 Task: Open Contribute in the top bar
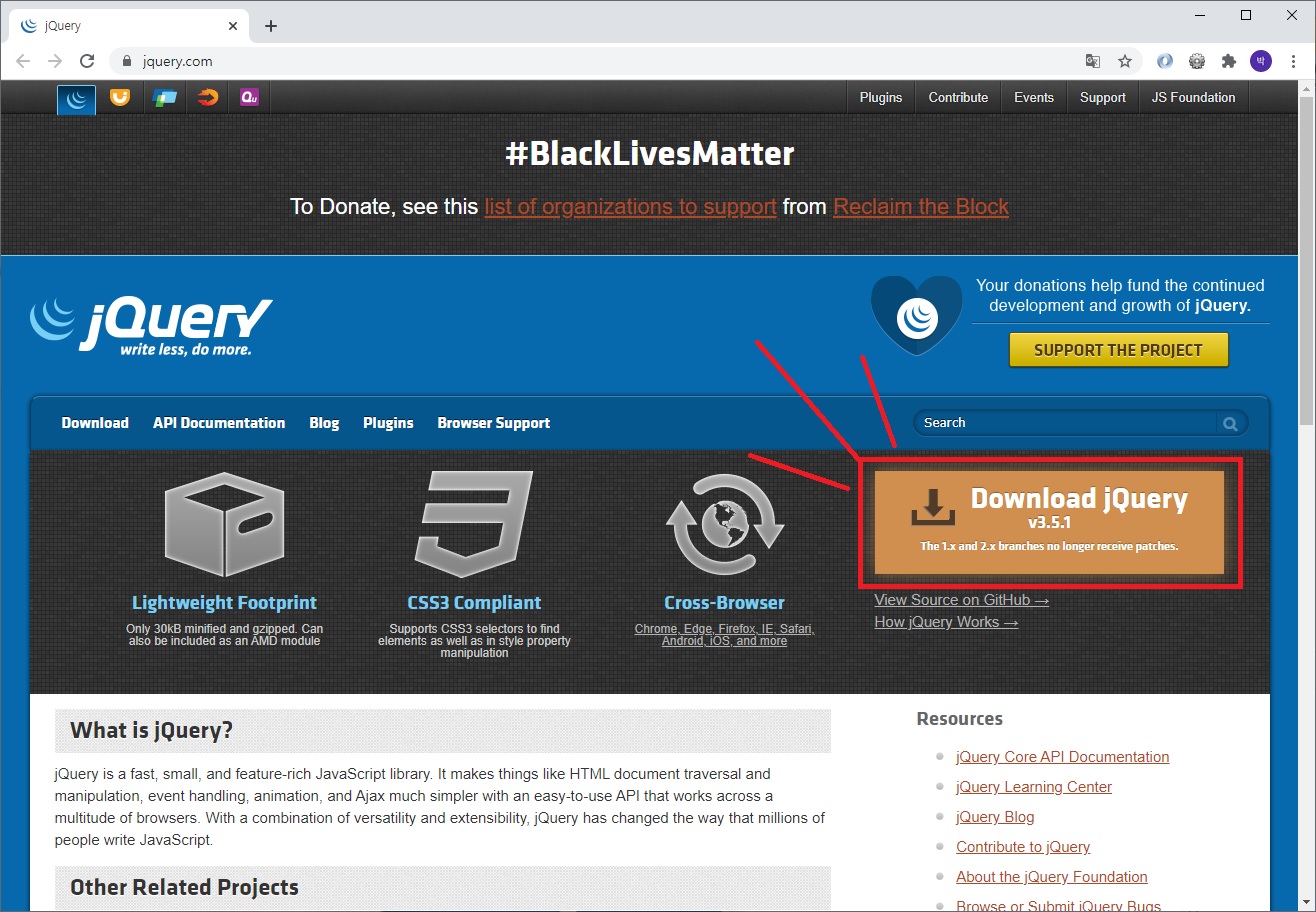(x=958, y=97)
